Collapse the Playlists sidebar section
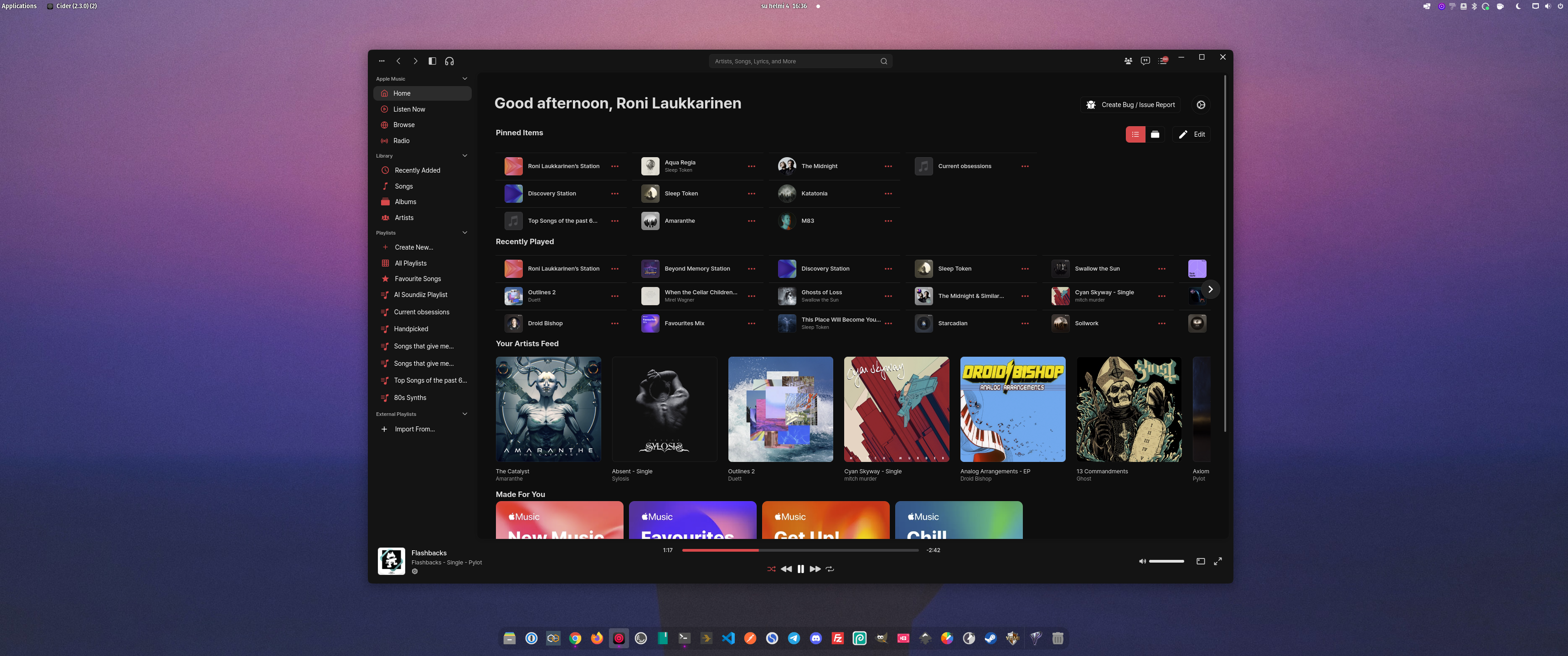1568x656 pixels. [x=464, y=232]
